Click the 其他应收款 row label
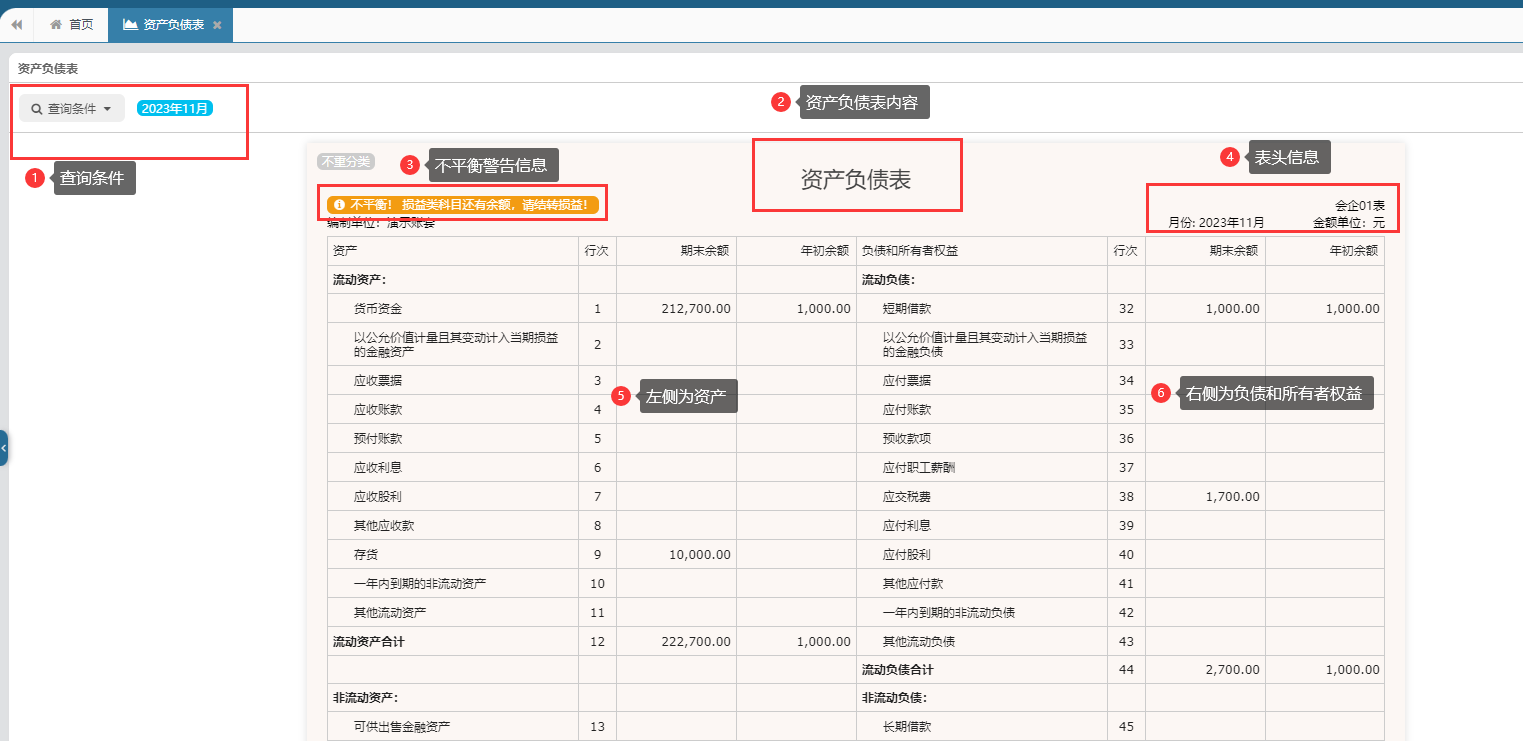This screenshot has width=1523, height=741. click(x=384, y=525)
